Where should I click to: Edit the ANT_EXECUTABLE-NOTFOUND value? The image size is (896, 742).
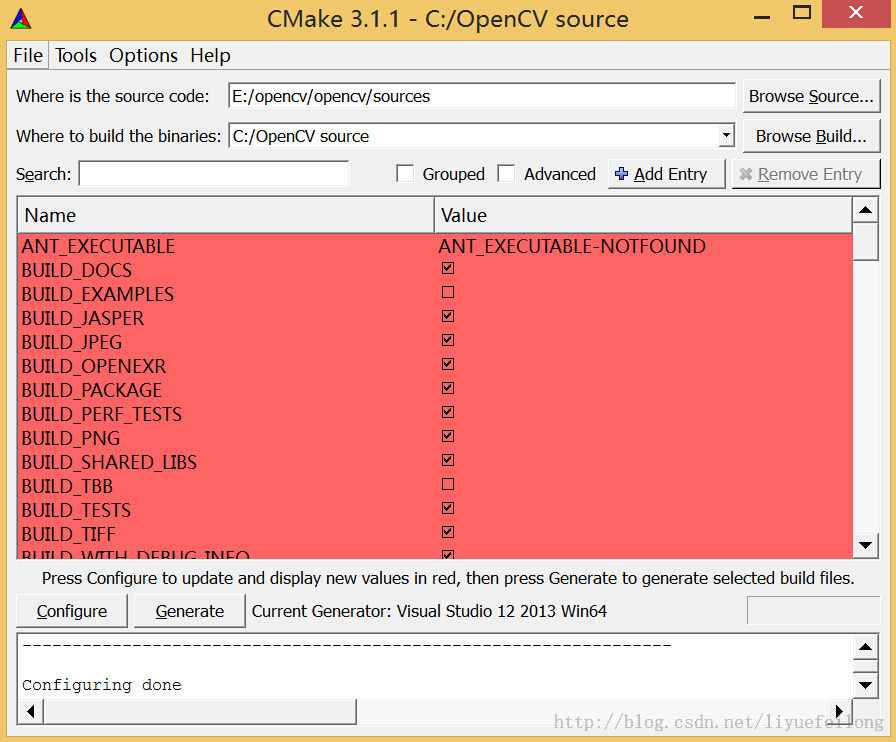click(x=572, y=246)
